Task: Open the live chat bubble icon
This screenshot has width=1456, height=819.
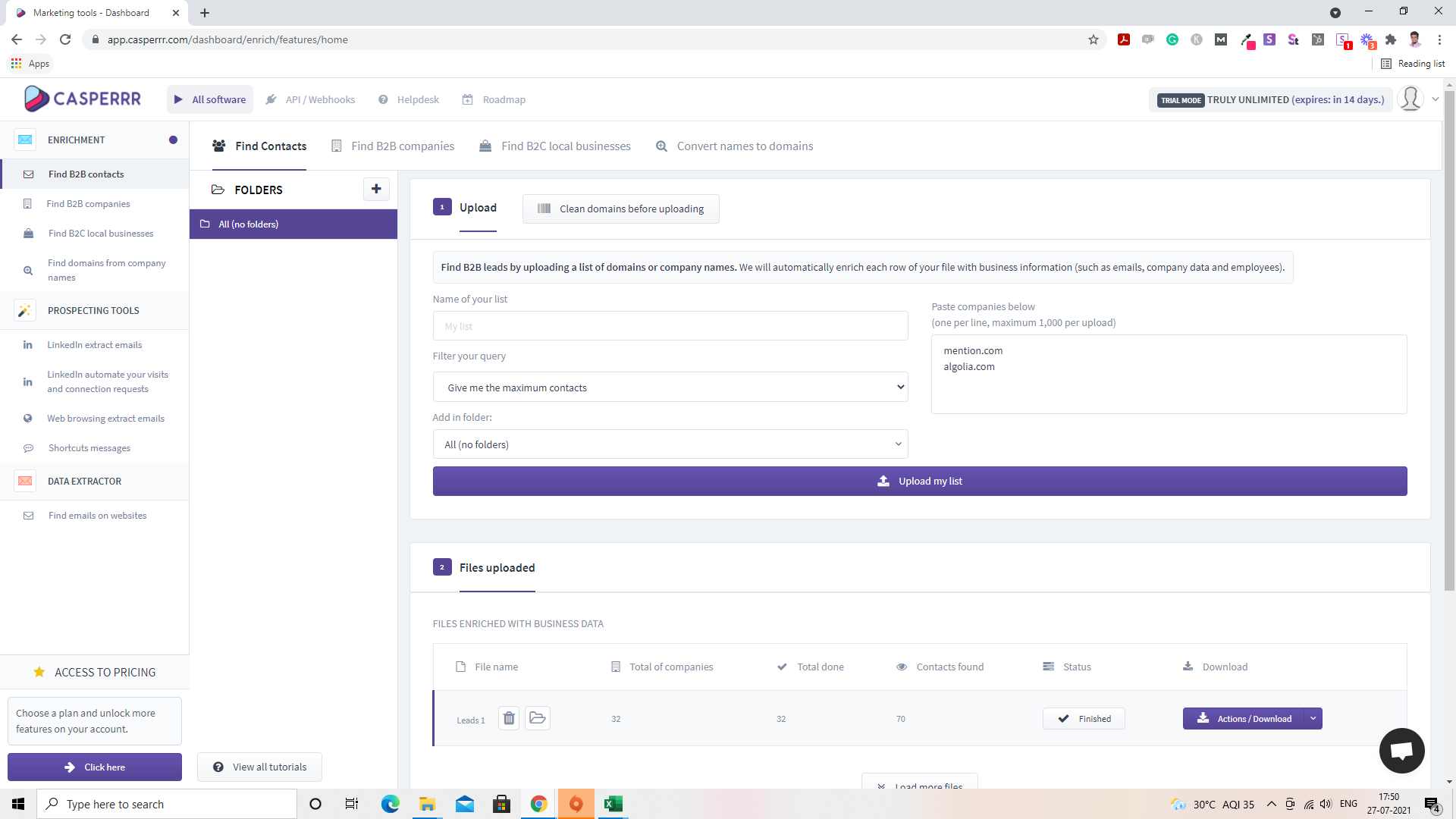Action: click(1401, 751)
